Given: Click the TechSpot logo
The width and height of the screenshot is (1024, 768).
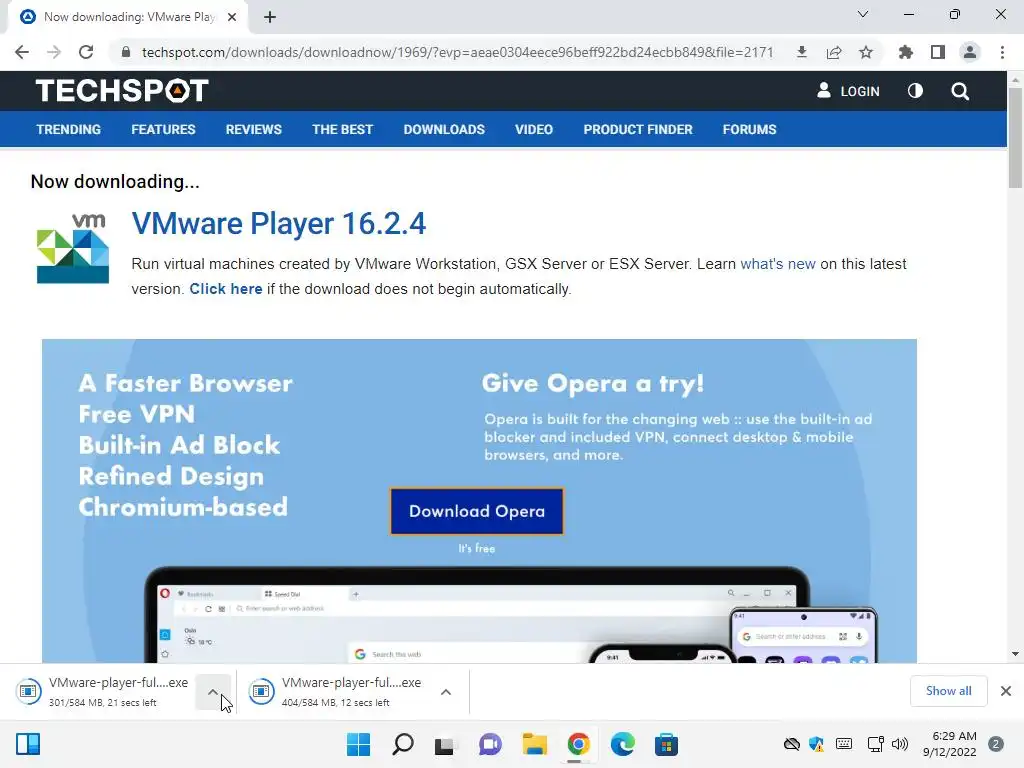Looking at the screenshot, I should point(122,91).
